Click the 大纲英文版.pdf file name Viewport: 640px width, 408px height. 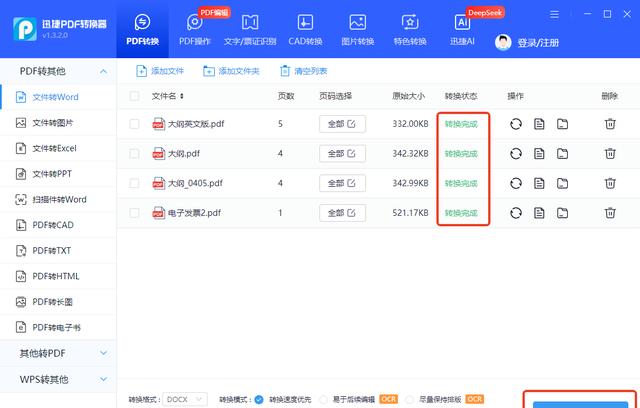click(196, 124)
